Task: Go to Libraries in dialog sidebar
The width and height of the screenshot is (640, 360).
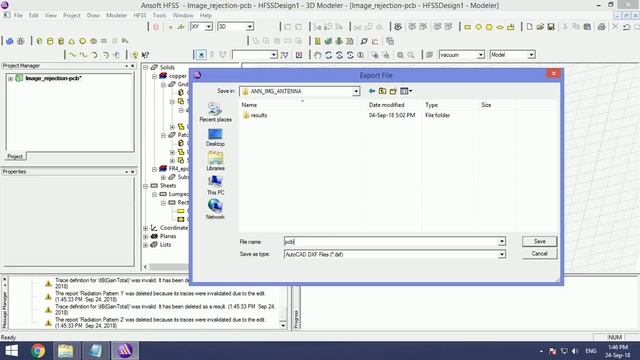Action: coord(215,161)
